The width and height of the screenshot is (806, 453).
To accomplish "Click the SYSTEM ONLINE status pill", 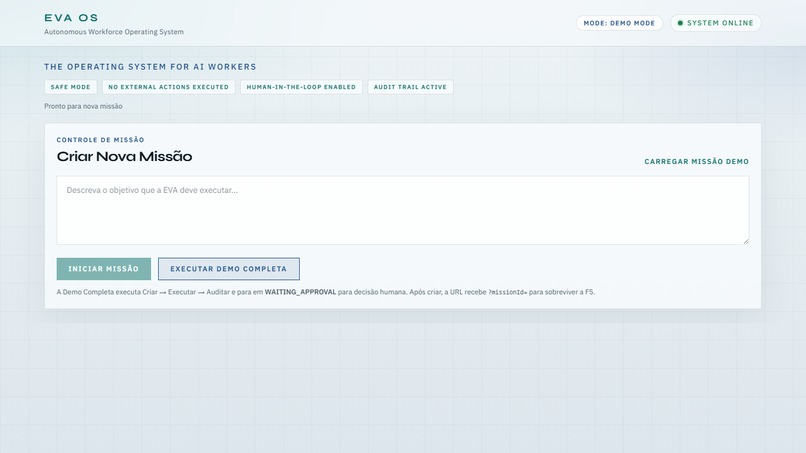I will click(716, 23).
